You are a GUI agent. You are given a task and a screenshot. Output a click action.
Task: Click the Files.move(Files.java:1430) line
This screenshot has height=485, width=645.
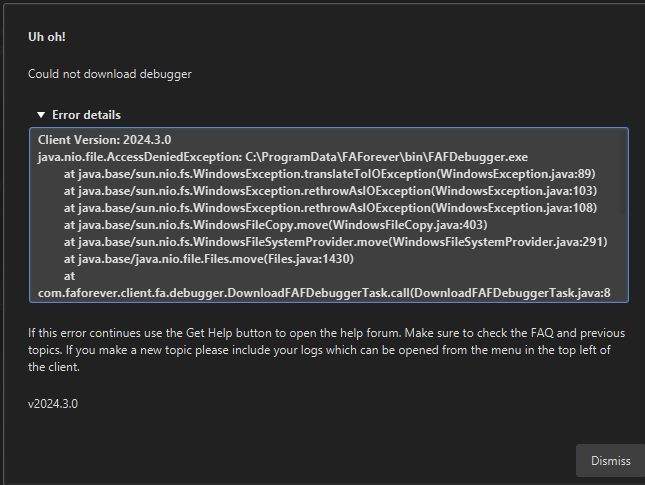(x=209, y=259)
